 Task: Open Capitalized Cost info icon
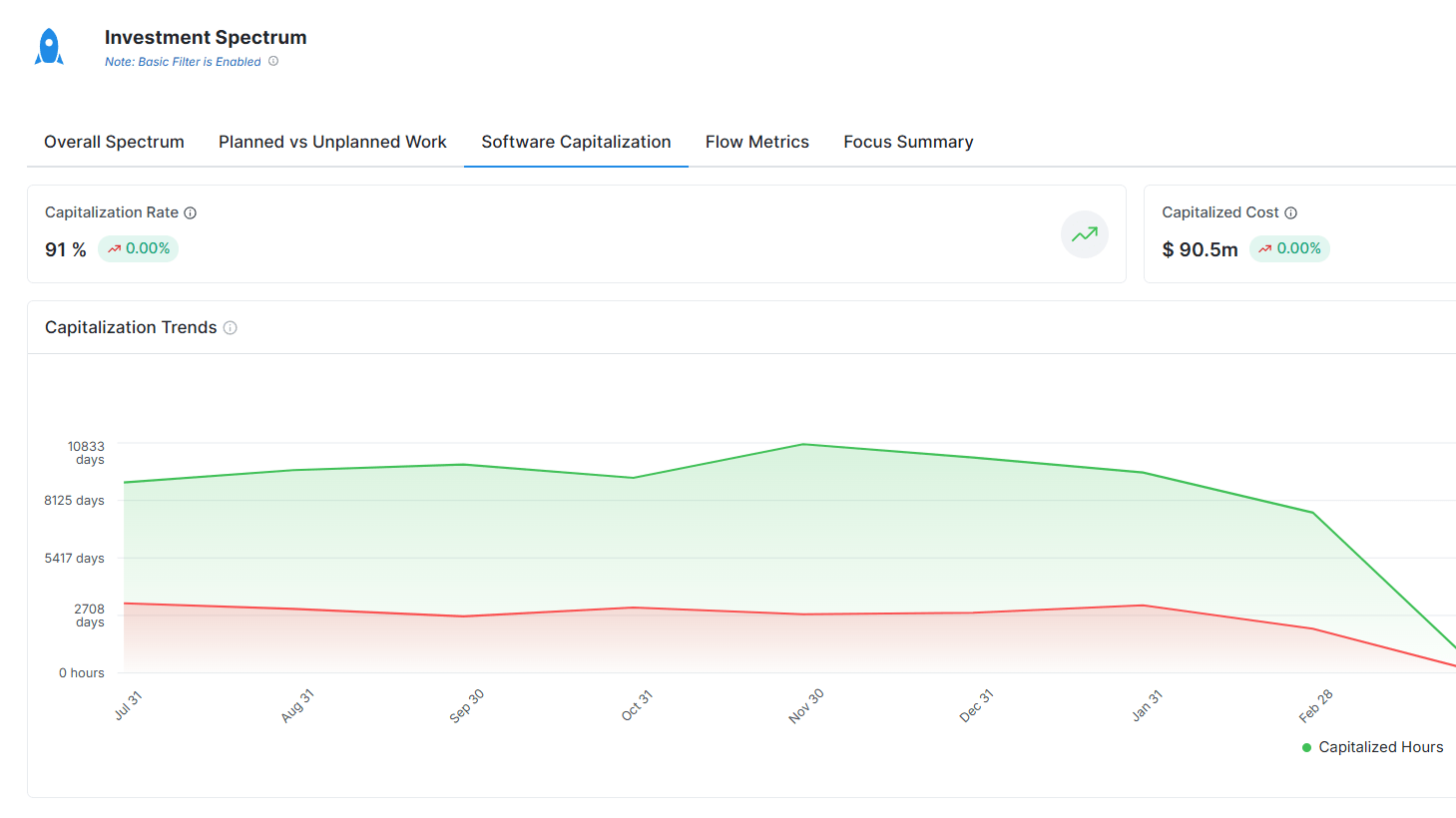click(1290, 212)
